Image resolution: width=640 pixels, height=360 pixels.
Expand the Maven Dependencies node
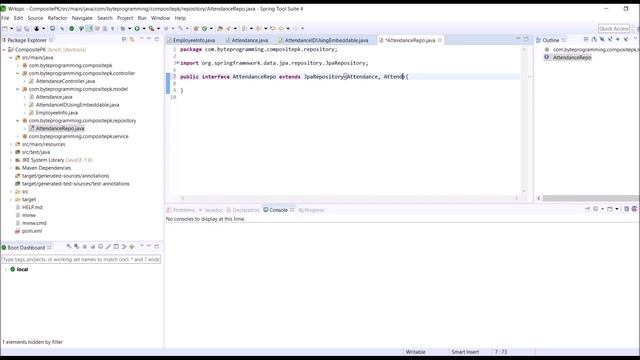point(11,168)
